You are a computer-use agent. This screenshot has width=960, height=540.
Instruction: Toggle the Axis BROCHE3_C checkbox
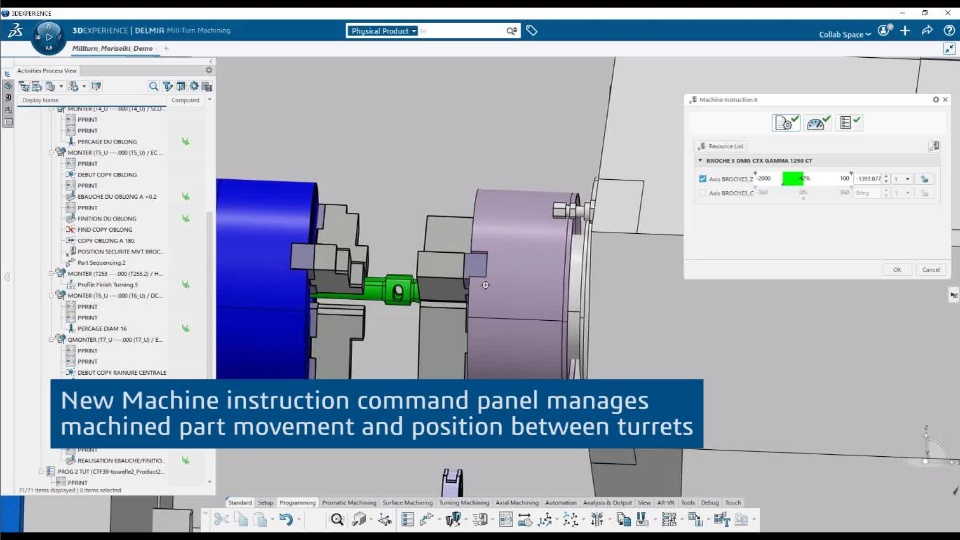click(x=702, y=193)
